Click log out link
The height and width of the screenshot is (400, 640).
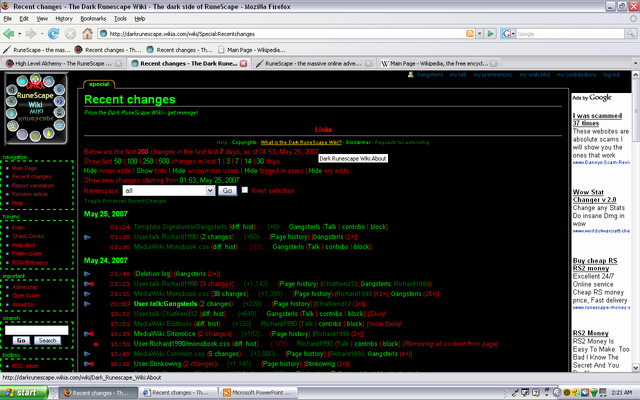pyautogui.click(x=611, y=75)
